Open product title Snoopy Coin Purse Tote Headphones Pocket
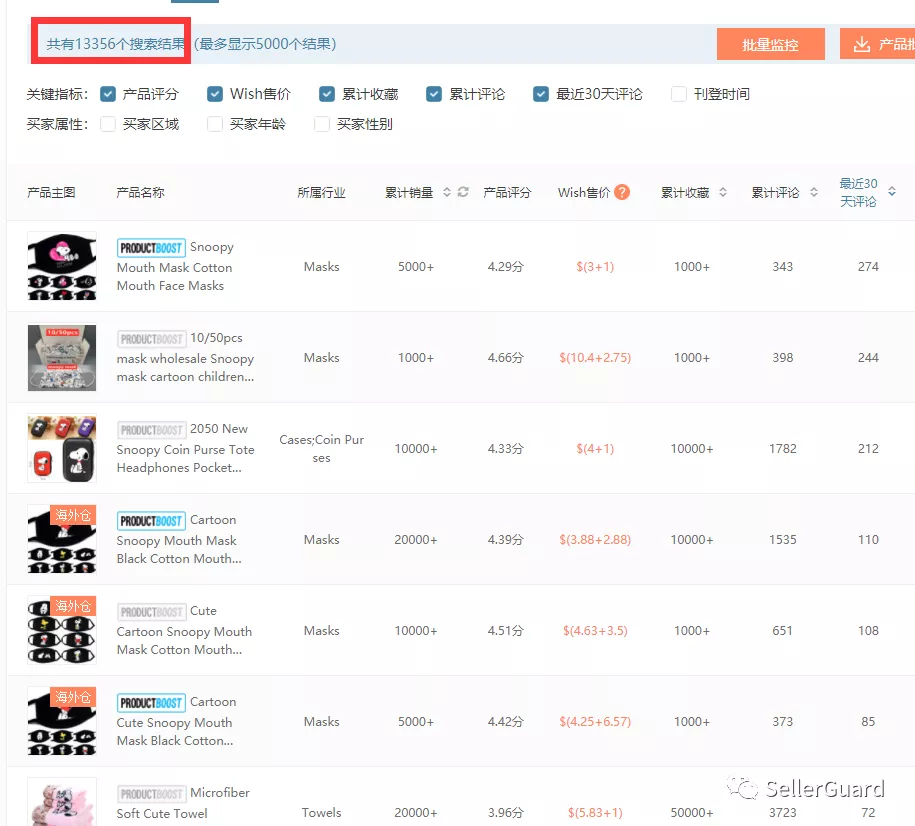Screen dimensions: 915x826 [185, 458]
